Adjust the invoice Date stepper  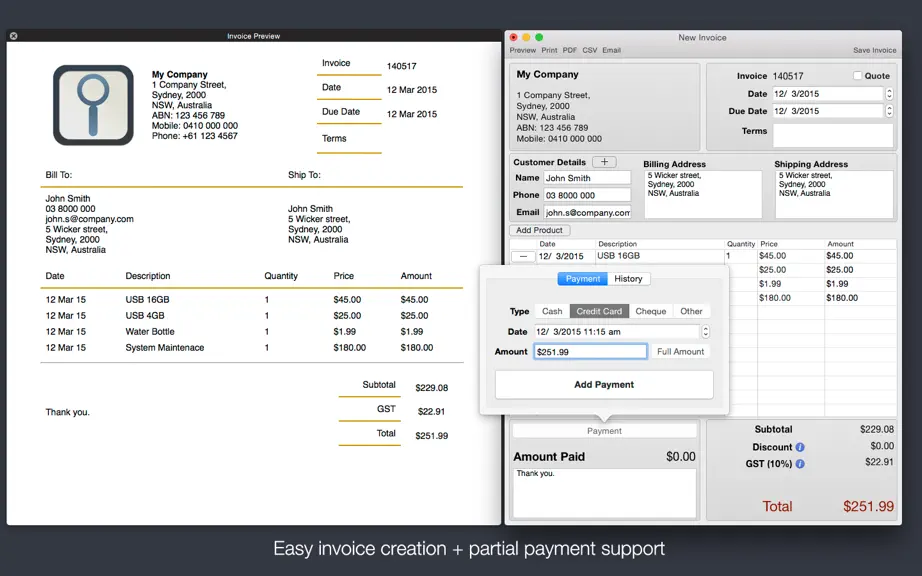pyautogui.click(x=889, y=93)
